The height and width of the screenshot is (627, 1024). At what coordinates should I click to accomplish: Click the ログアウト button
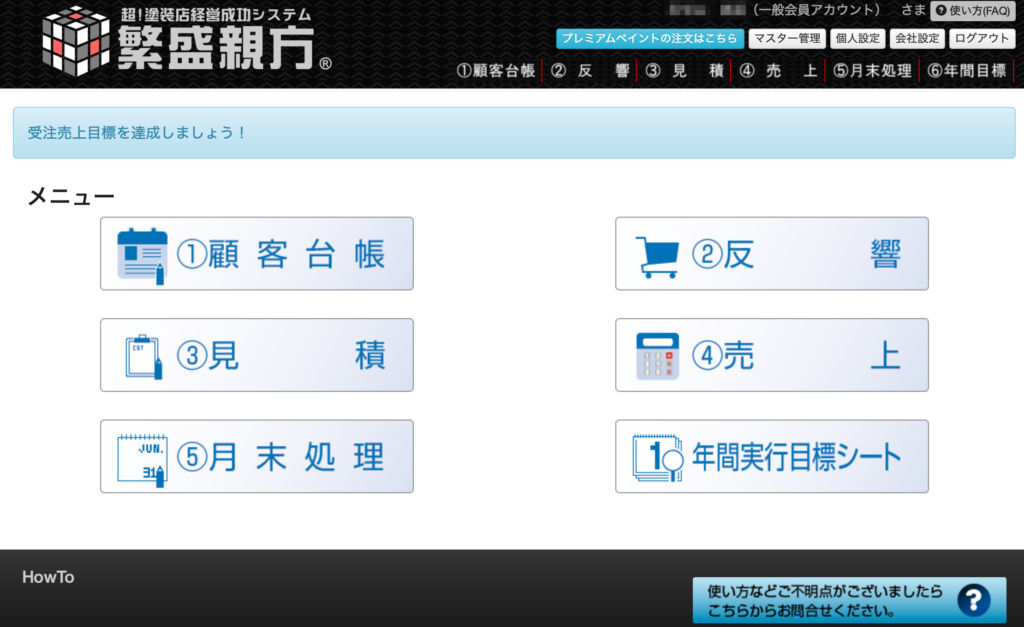(x=982, y=39)
